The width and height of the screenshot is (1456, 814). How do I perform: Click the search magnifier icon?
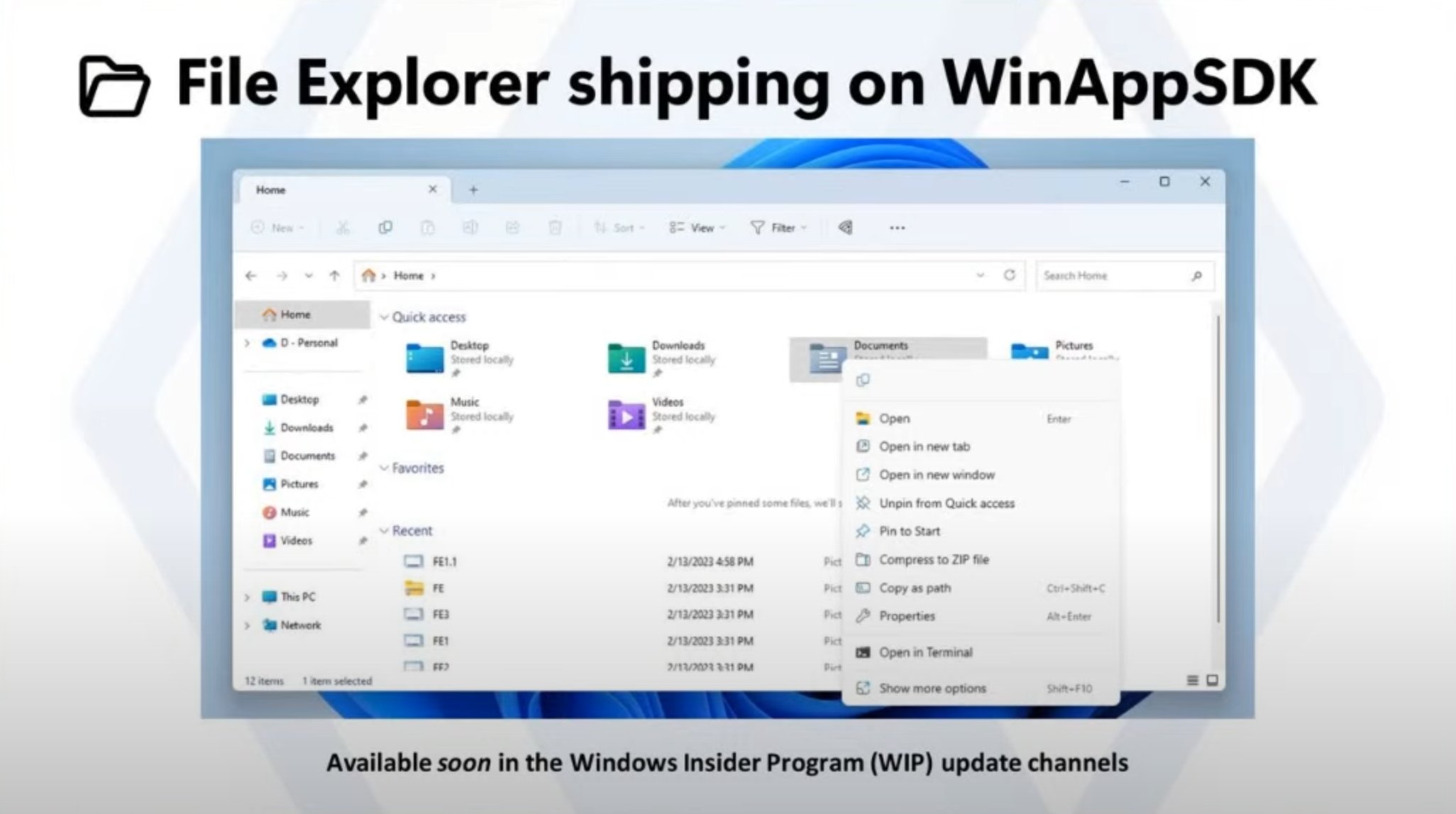[x=1197, y=276]
